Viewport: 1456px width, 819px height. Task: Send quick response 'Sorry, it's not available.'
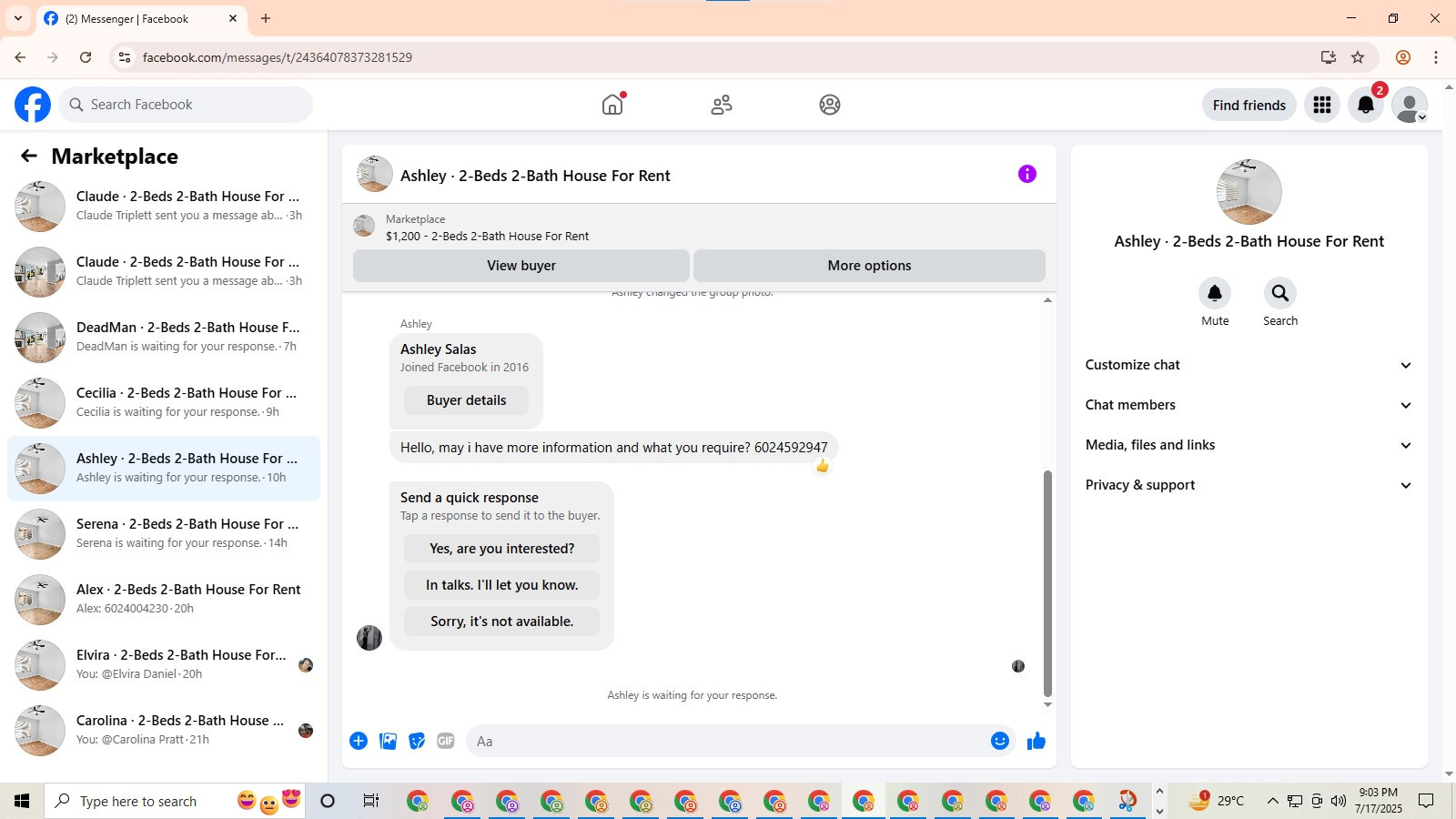(x=501, y=622)
